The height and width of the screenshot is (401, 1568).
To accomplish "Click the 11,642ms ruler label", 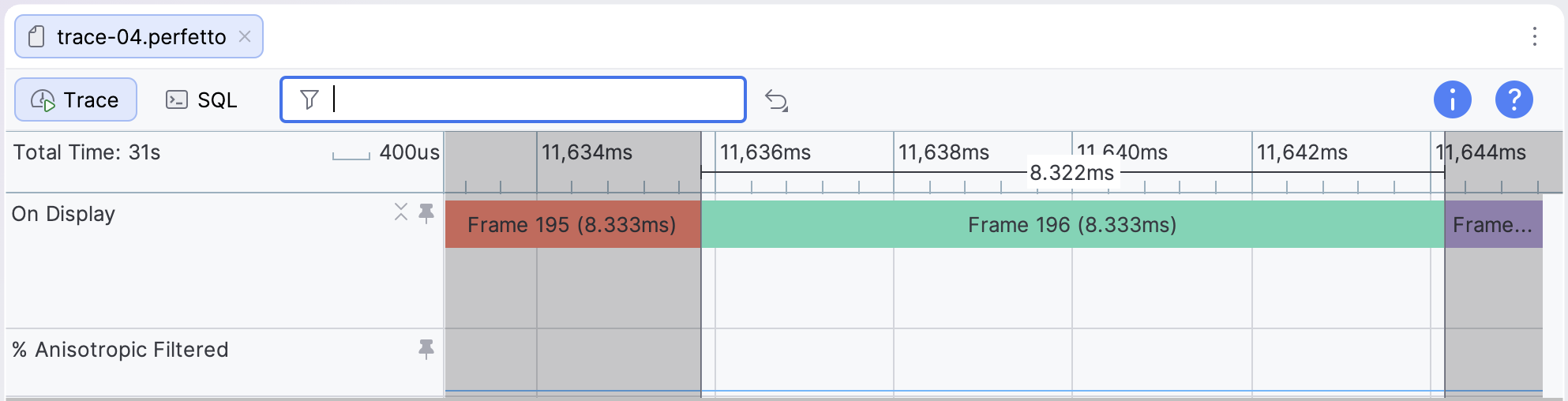I will tap(1302, 152).
